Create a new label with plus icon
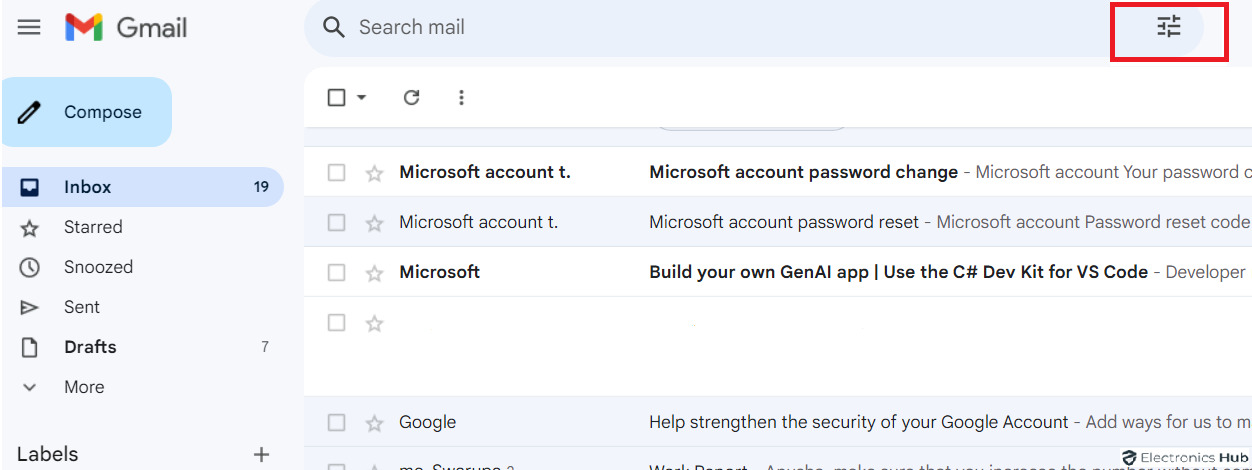Image resolution: width=1252 pixels, height=470 pixels. (x=261, y=454)
